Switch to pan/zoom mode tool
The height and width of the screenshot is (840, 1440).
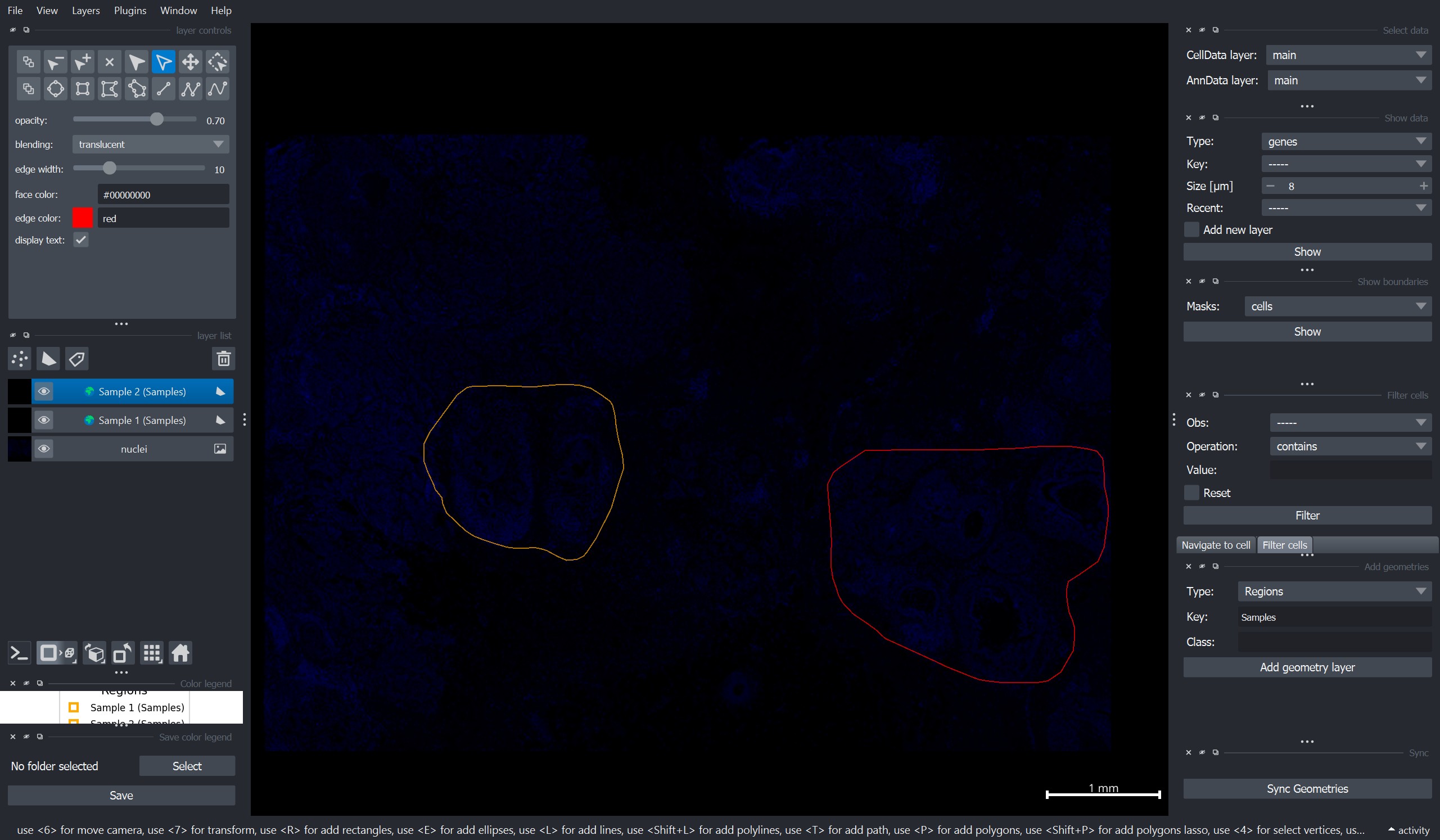click(190, 62)
